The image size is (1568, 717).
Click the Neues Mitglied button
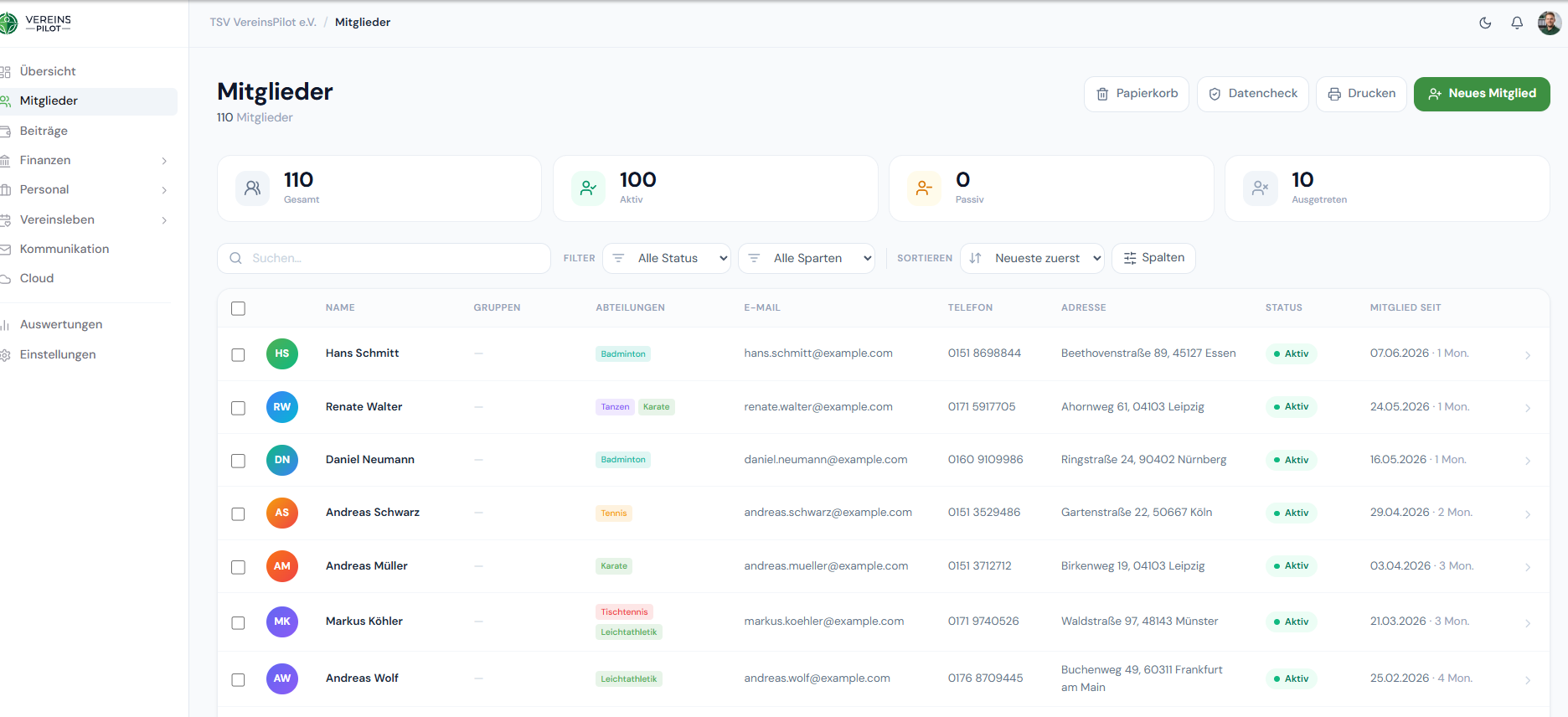[1482, 94]
